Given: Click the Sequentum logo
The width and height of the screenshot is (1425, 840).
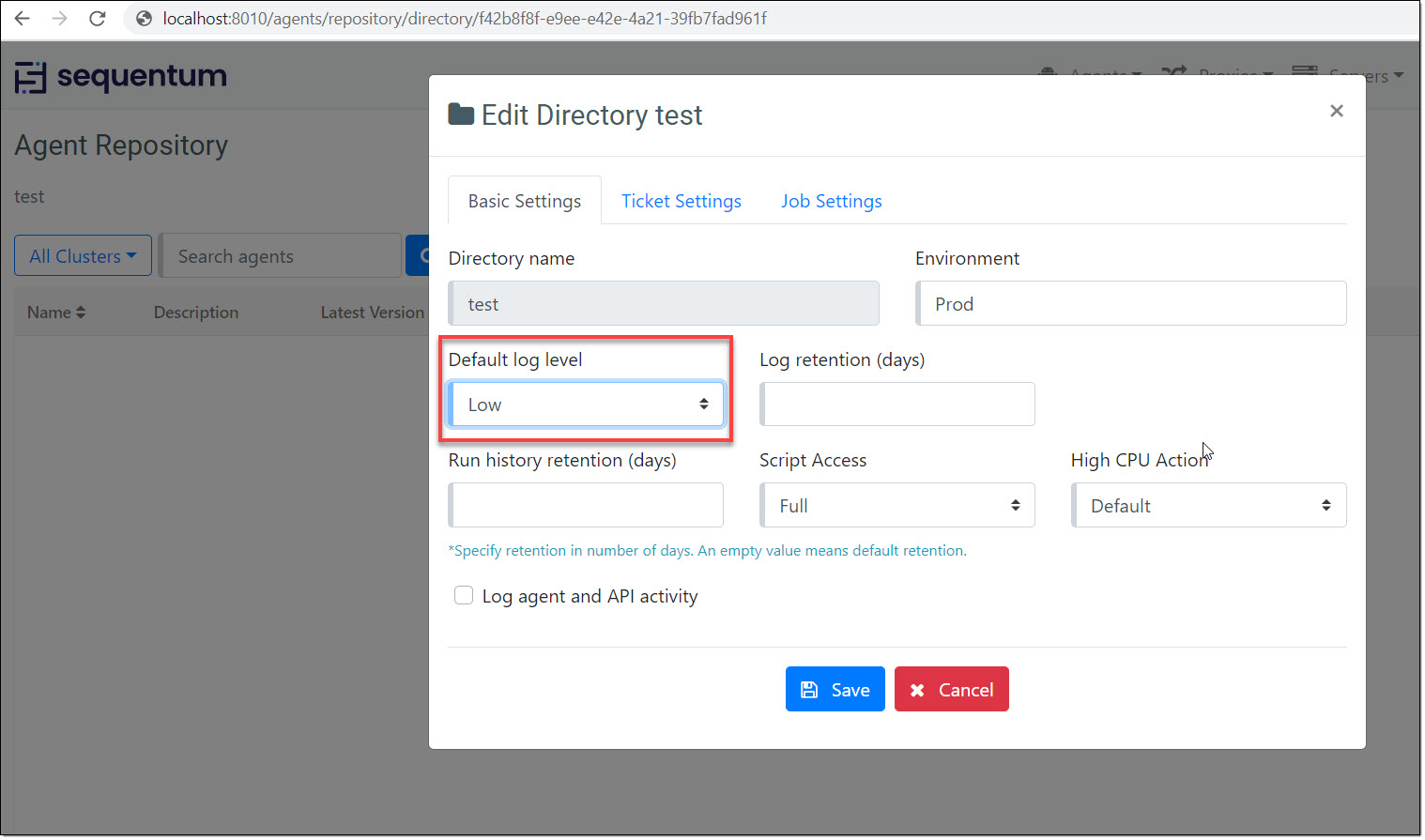Looking at the screenshot, I should point(121,77).
